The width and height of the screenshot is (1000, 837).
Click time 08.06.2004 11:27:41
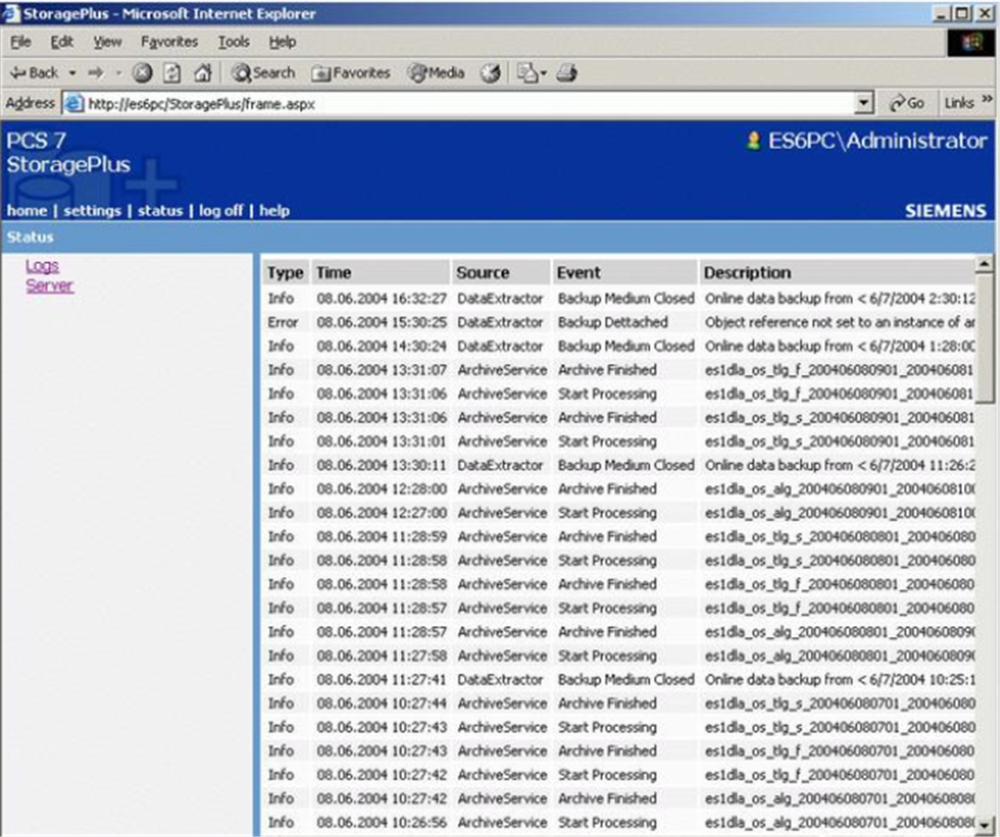click(x=381, y=679)
